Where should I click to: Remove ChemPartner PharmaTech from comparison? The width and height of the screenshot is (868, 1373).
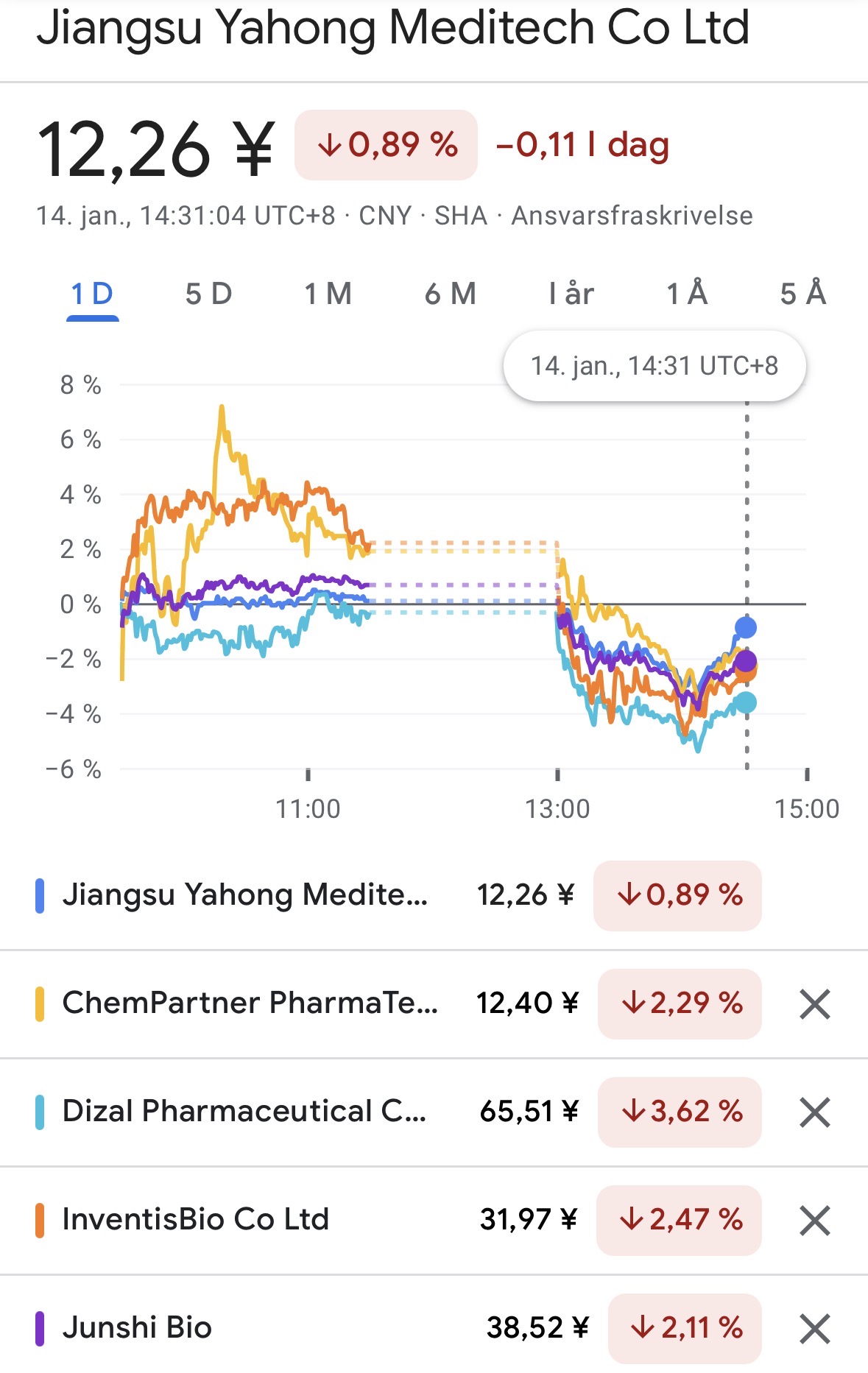click(814, 1004)
